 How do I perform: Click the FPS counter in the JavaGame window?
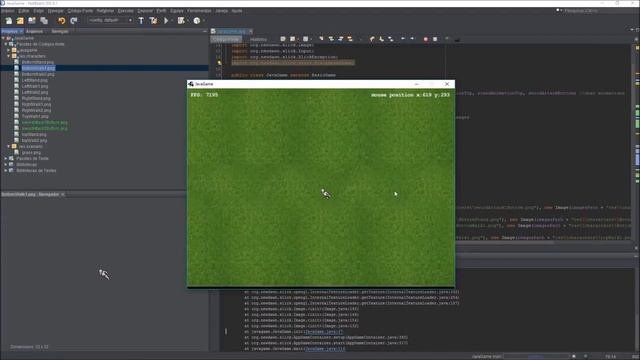coord(204,95)
